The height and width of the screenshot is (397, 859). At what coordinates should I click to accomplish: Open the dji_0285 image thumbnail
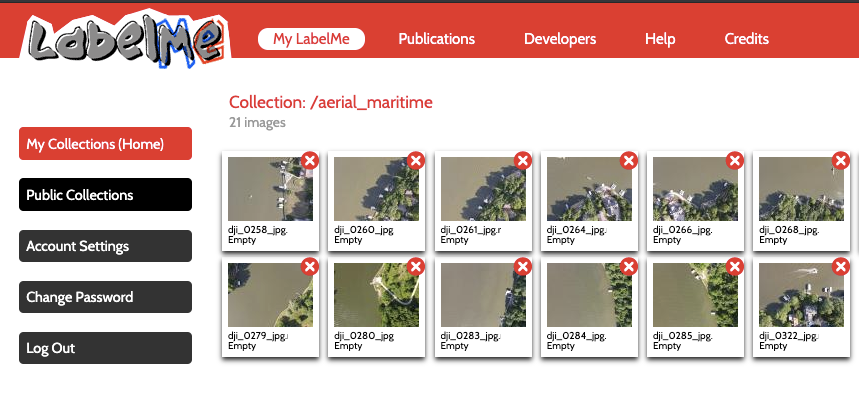(695, 295)
